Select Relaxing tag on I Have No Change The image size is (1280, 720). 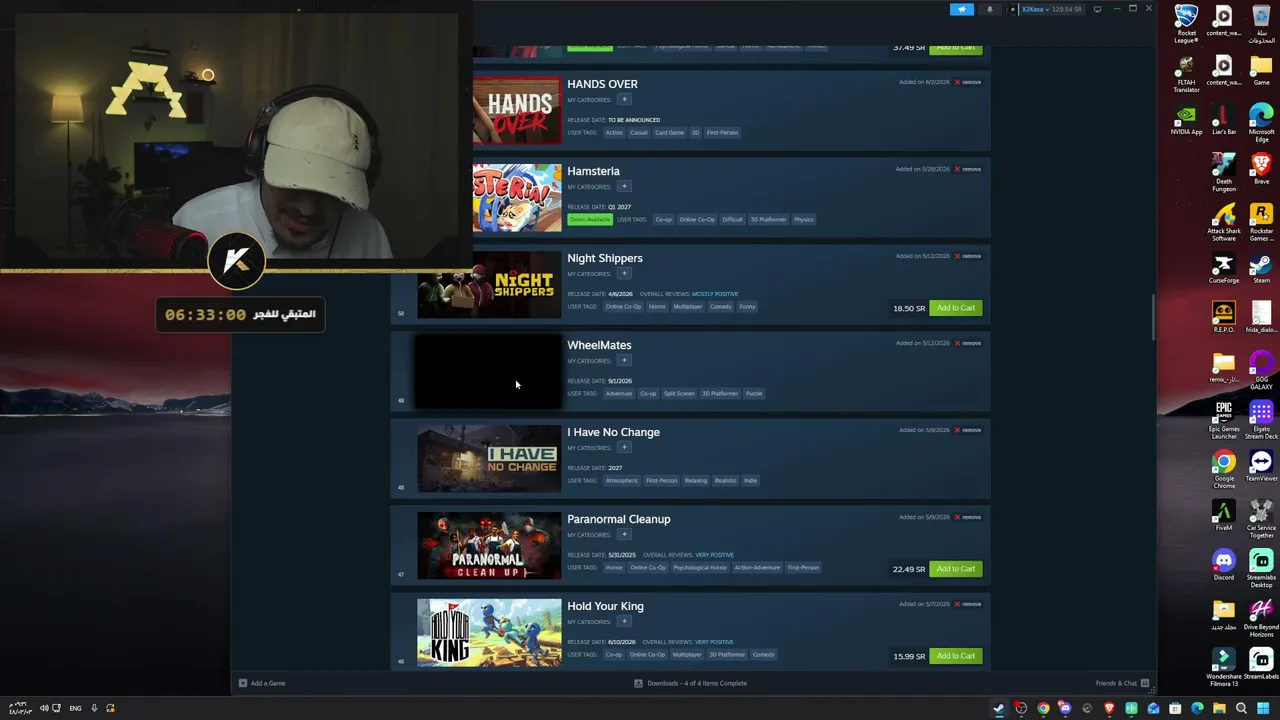pyautogui.click(x=696, y=481)
